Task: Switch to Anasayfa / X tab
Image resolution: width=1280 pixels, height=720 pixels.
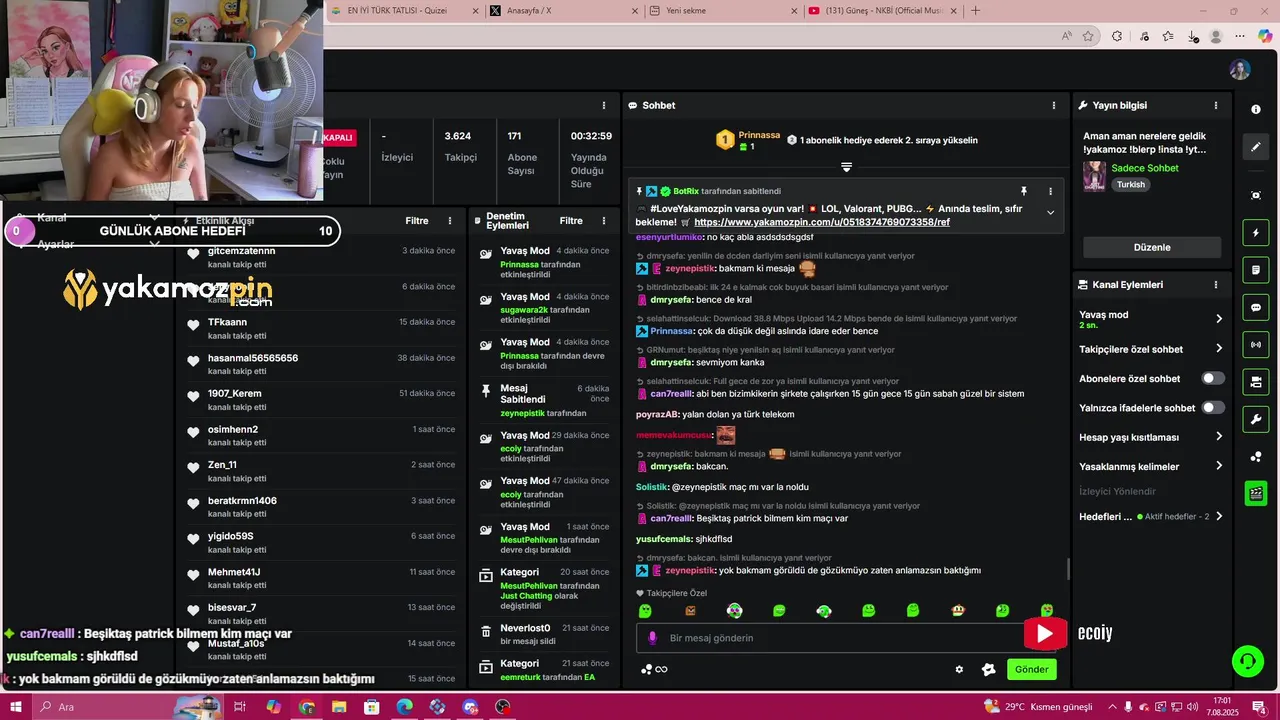Action: click(564, 11)
